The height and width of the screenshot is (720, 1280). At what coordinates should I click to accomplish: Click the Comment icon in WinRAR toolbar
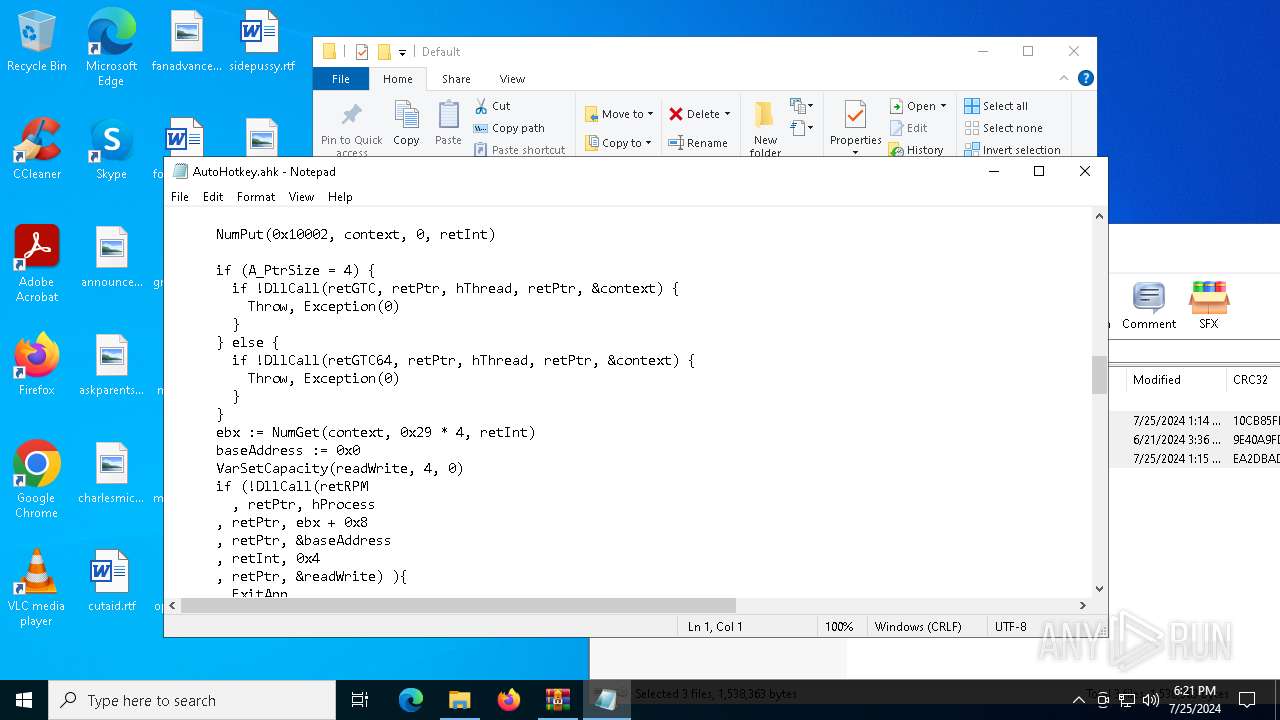tap(1149, 305)
